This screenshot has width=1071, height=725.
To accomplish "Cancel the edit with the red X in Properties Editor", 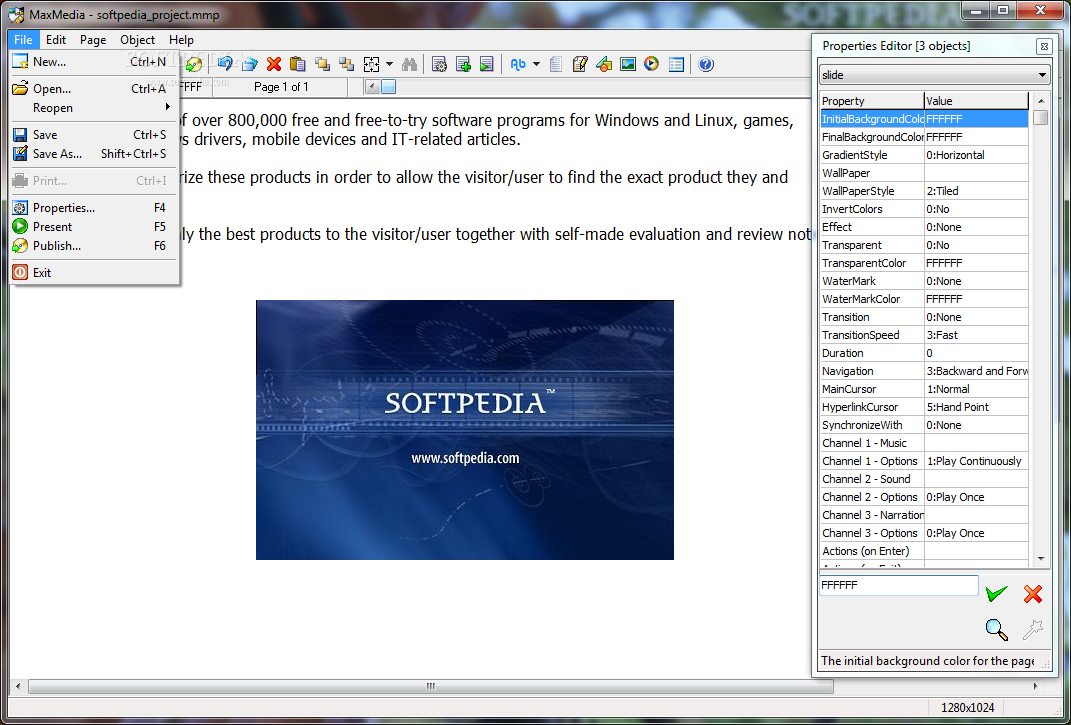I will click(x=1033, y=594).
